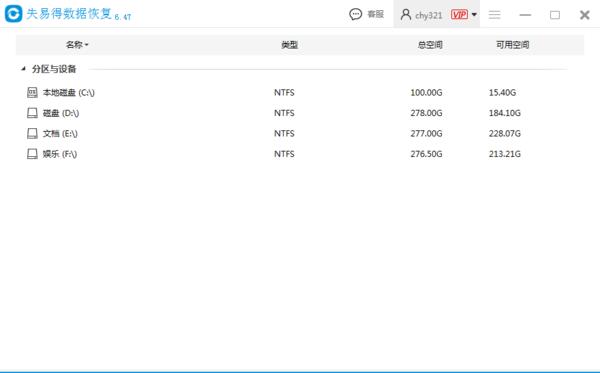Collapse the 分区与设备 section triangle
This screenshot has width=600, height=373.
[x=23, y=69]
